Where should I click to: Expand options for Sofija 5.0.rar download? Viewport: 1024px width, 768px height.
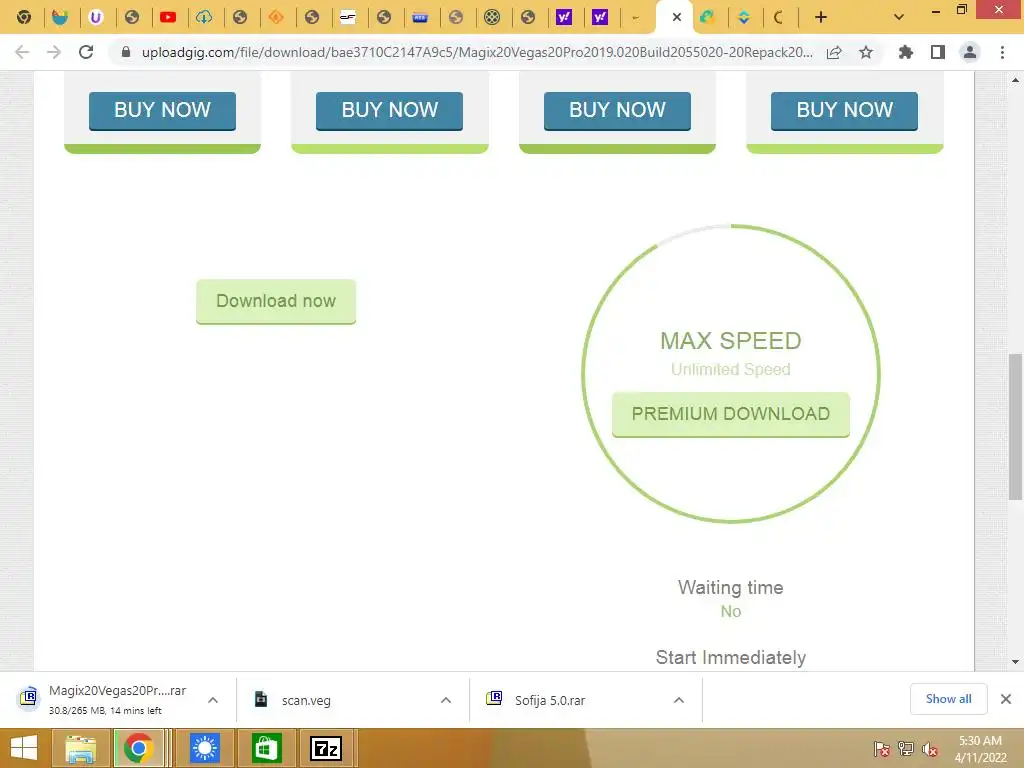[x=679, y=700]
